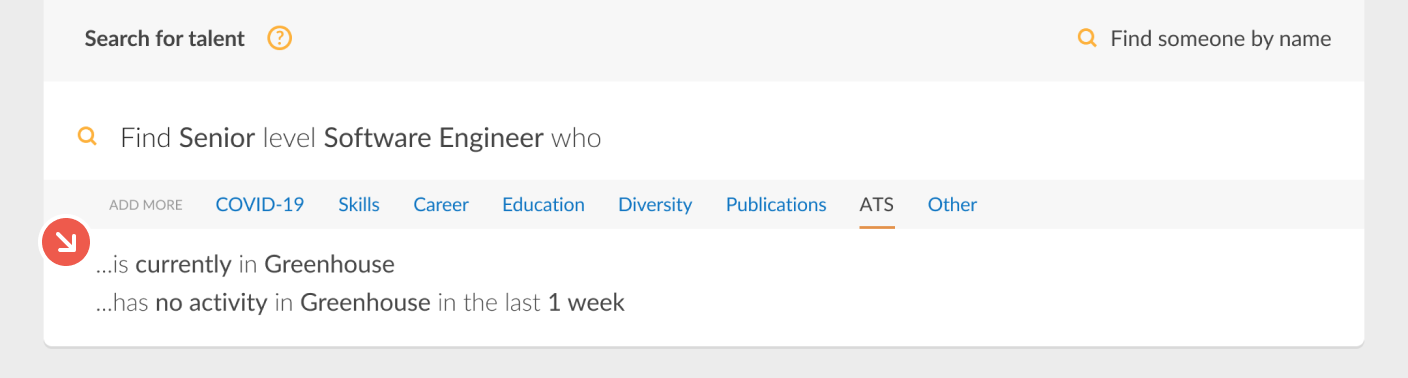Change the Software Engineer role selector
The width and height of the screenshot is (1408, 378).
coord(434,137)
